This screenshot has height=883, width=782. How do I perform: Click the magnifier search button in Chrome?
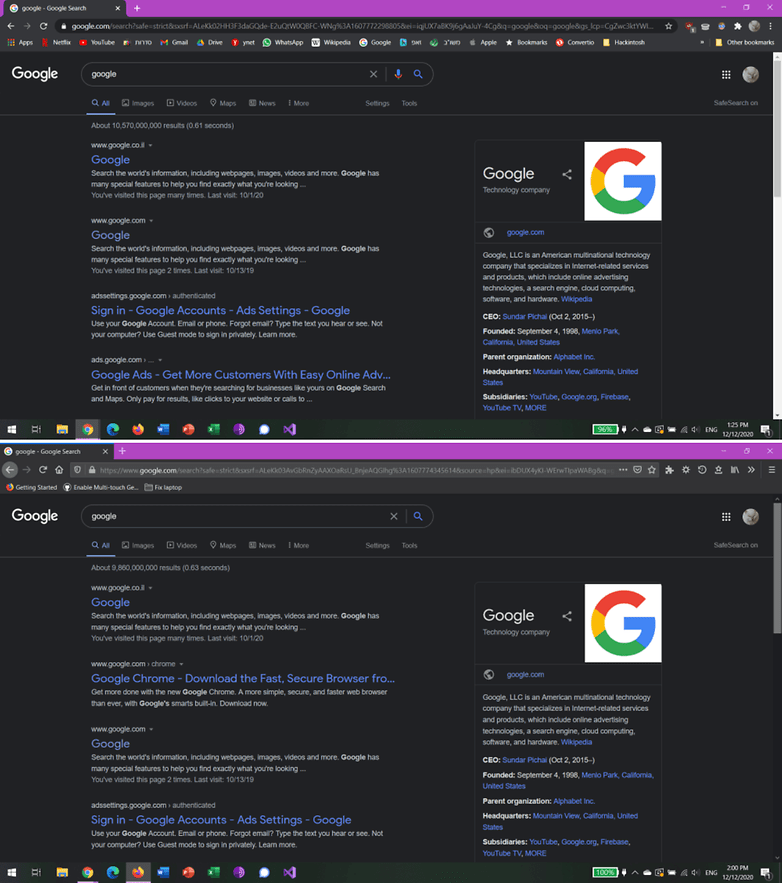tap(418, 74)
